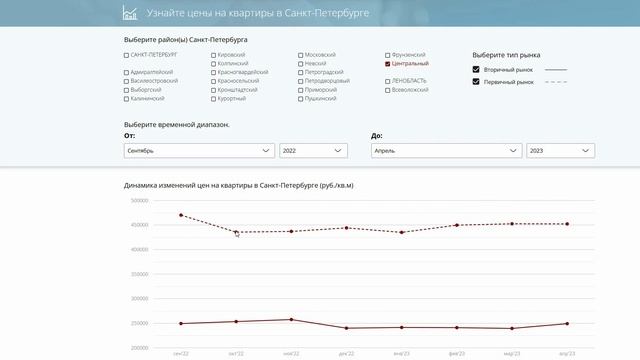
Task: Uncheck the Центральный district checkbox
Action: (387, 64)
